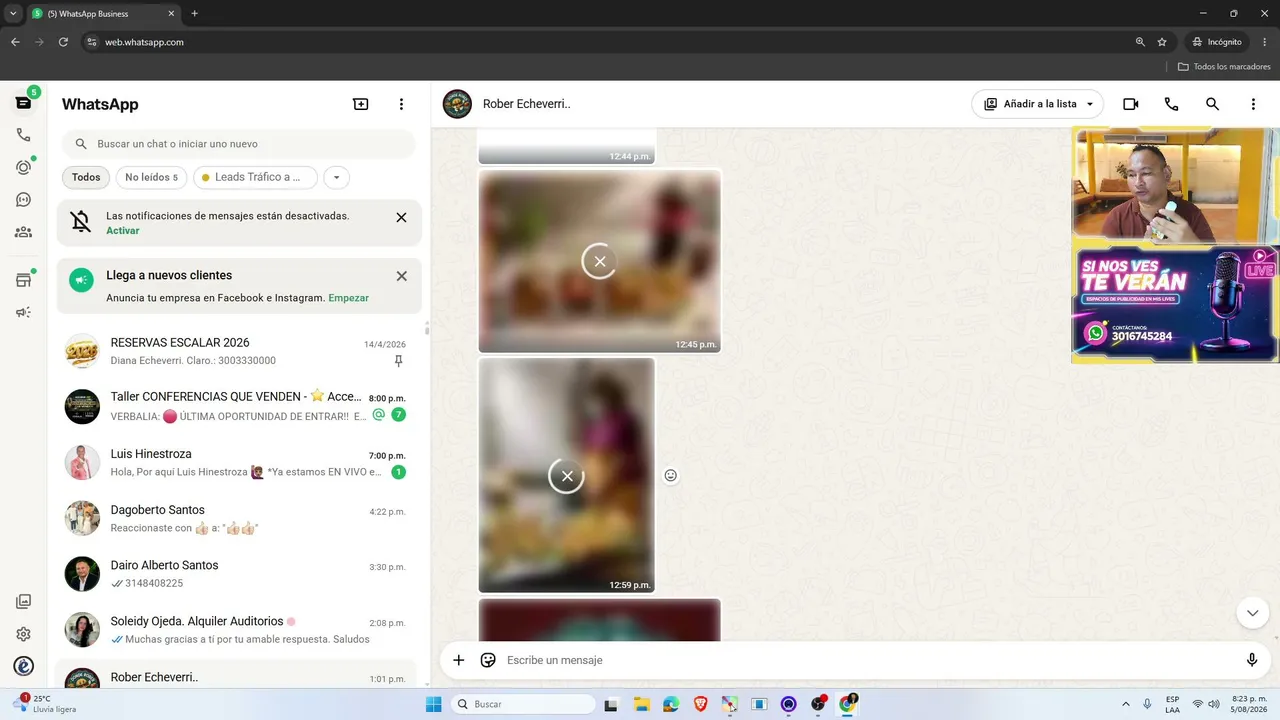Viewport: 1280px width, 720px height.
Task: Open 'Todos los marcadores' bookmarks folder
Action: (x=1224, y=66)
